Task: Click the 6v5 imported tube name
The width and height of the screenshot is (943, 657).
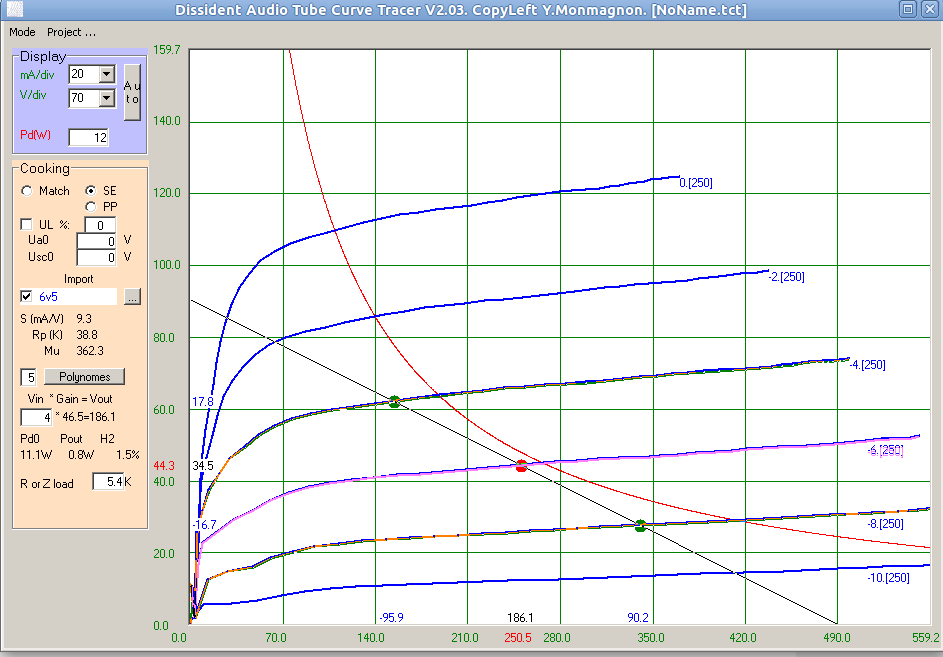Action: (x=48, y=297)
